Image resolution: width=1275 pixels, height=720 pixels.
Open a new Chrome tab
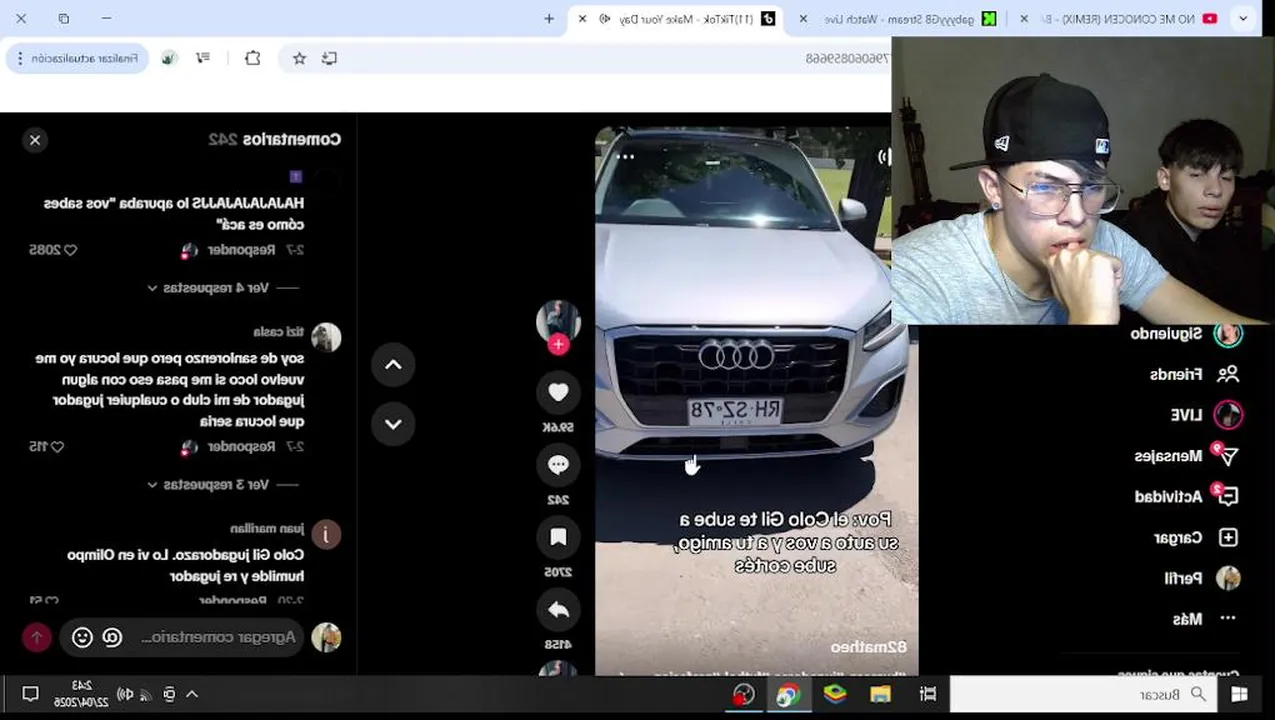point(549,18)
